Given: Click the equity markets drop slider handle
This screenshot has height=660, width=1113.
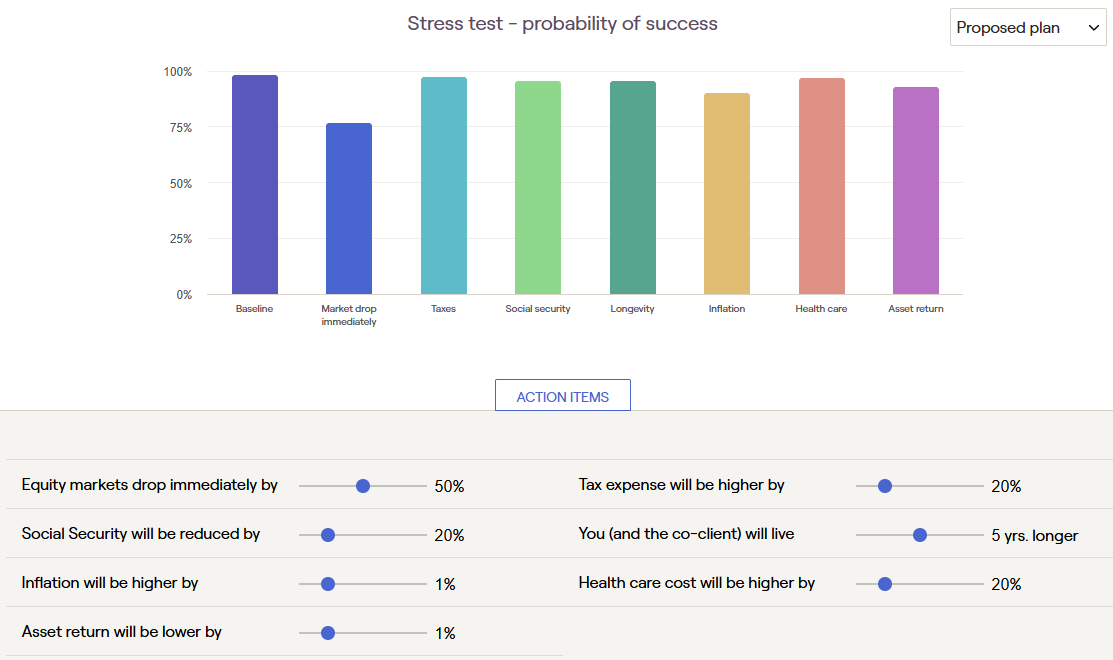Looking at the screenshot, I should click(363, 486).
